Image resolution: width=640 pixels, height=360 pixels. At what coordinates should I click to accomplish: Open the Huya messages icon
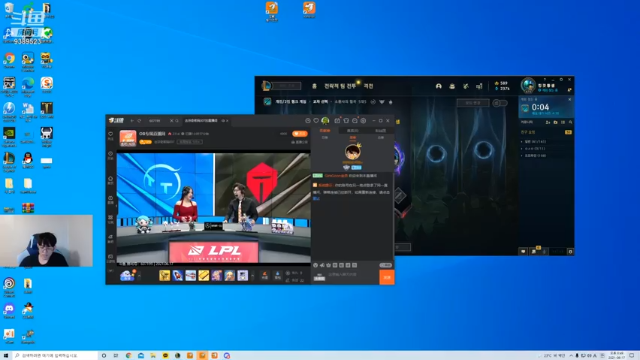click(355, 121)
